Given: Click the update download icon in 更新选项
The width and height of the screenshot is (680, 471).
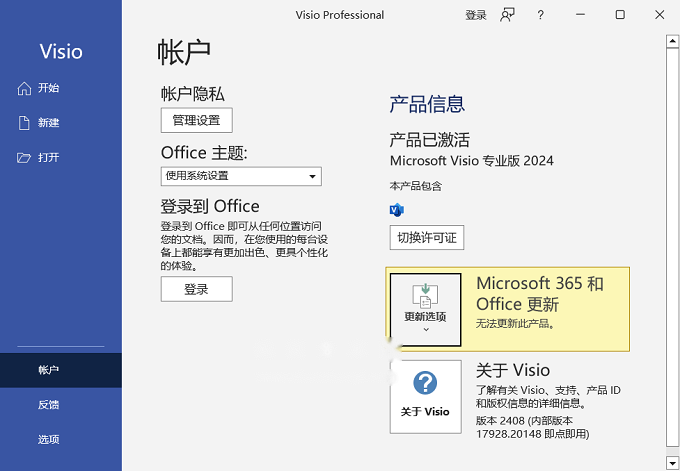Looking at the screenshot, I should coord(425,295).
